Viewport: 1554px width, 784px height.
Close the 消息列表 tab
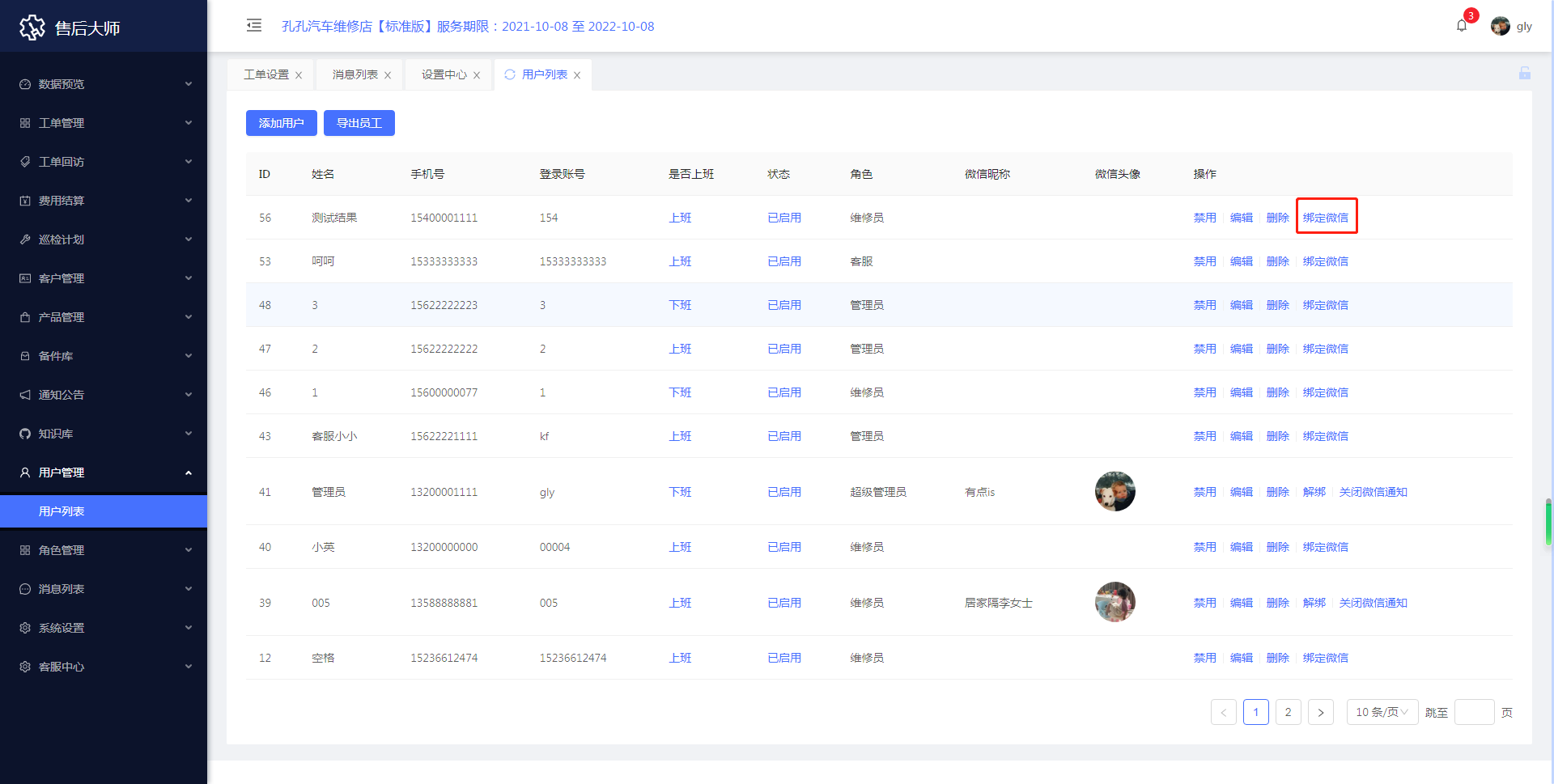tap(388, 75)
